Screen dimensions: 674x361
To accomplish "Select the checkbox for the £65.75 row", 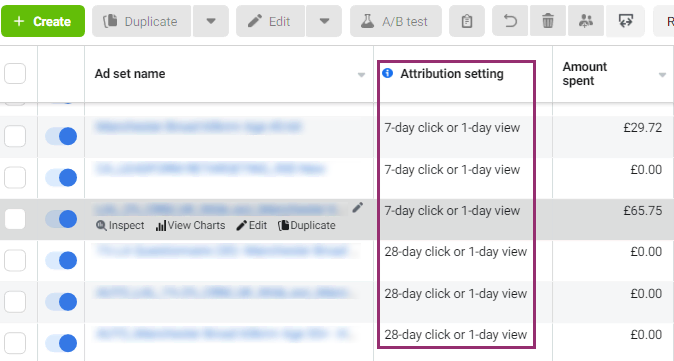I will 15,219.
